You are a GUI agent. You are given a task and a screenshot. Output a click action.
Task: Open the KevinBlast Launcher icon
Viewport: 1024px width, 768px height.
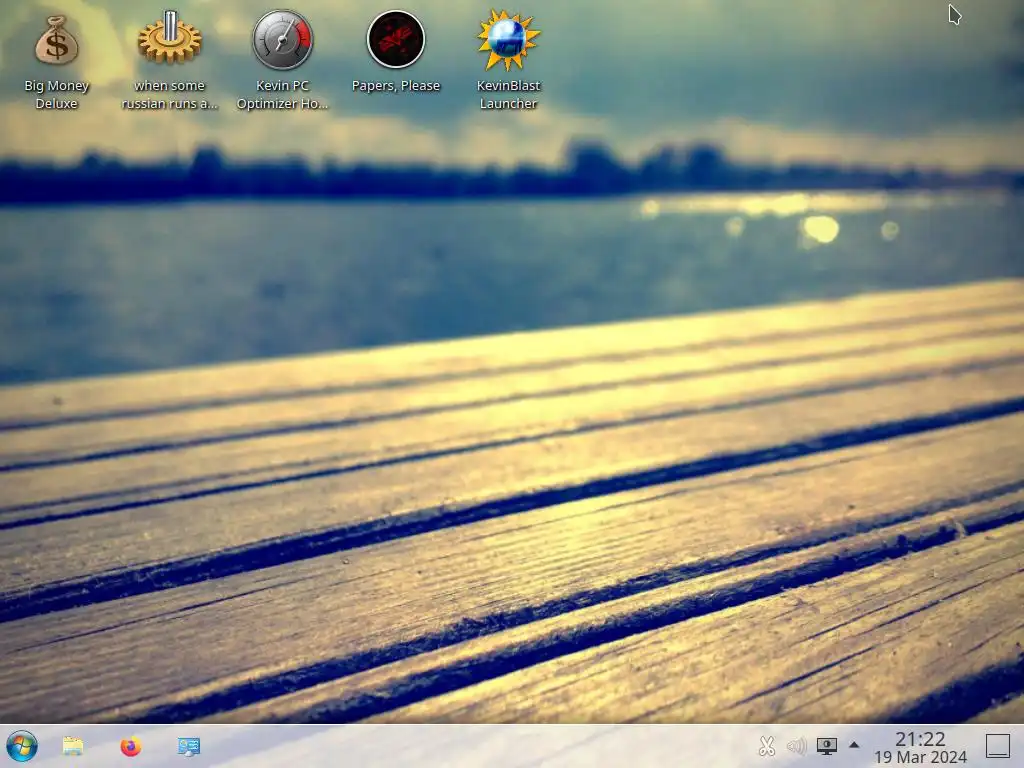coord(508,40)
